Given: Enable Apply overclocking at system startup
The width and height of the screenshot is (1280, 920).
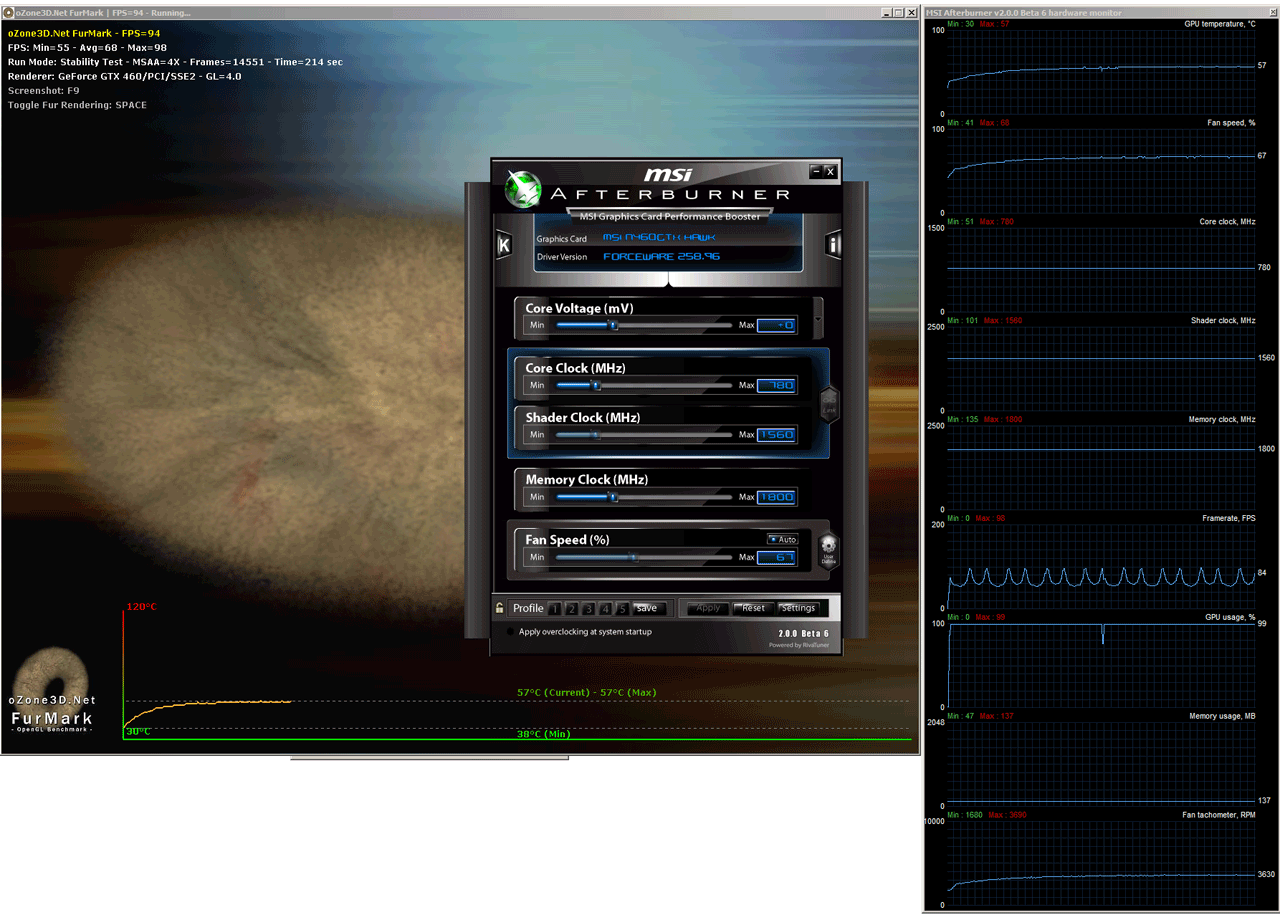Looking at the screenshot, I should [x=511, y=632].
